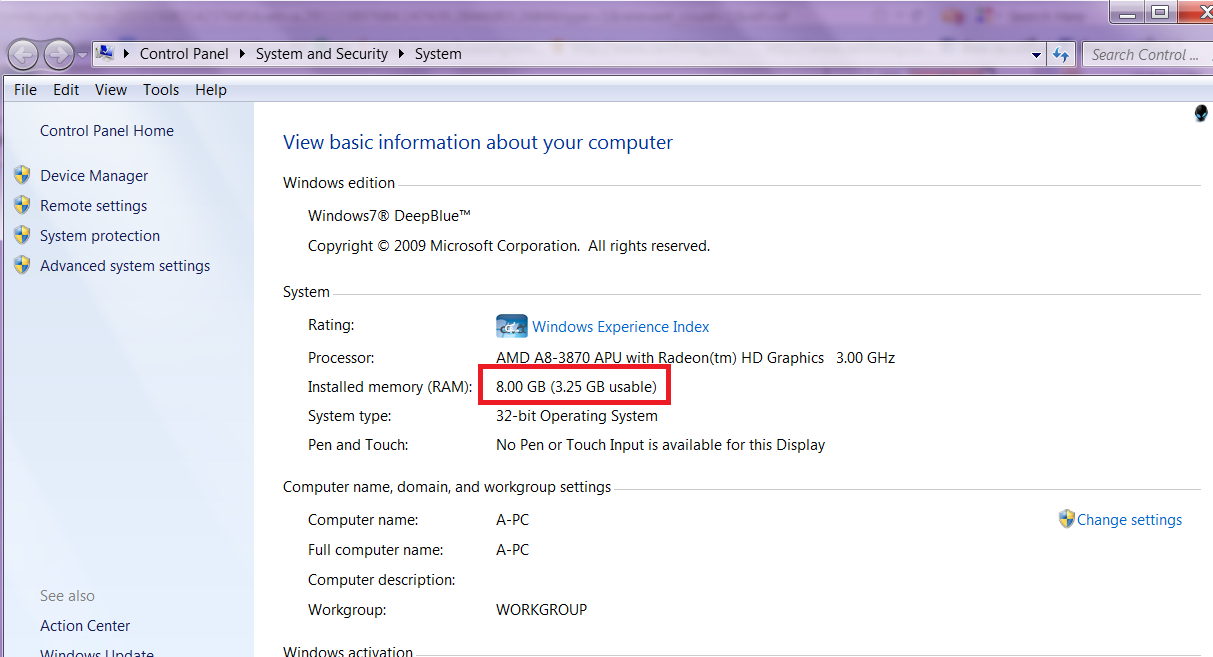Open the Help menu
The width and height of the screenshot is (1213, 657).
coord(211,90)
